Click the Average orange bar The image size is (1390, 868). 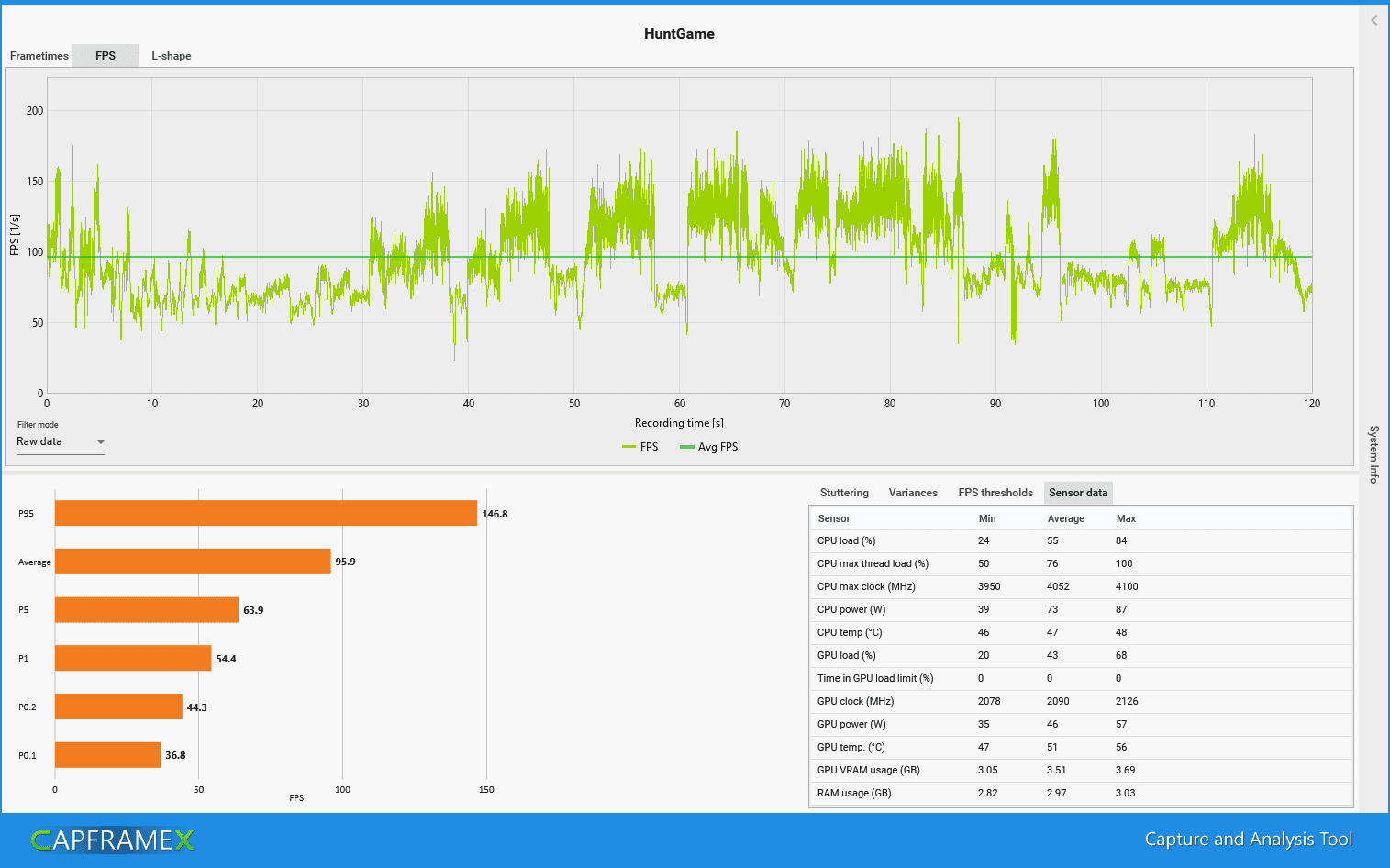[x=193, y=562]
